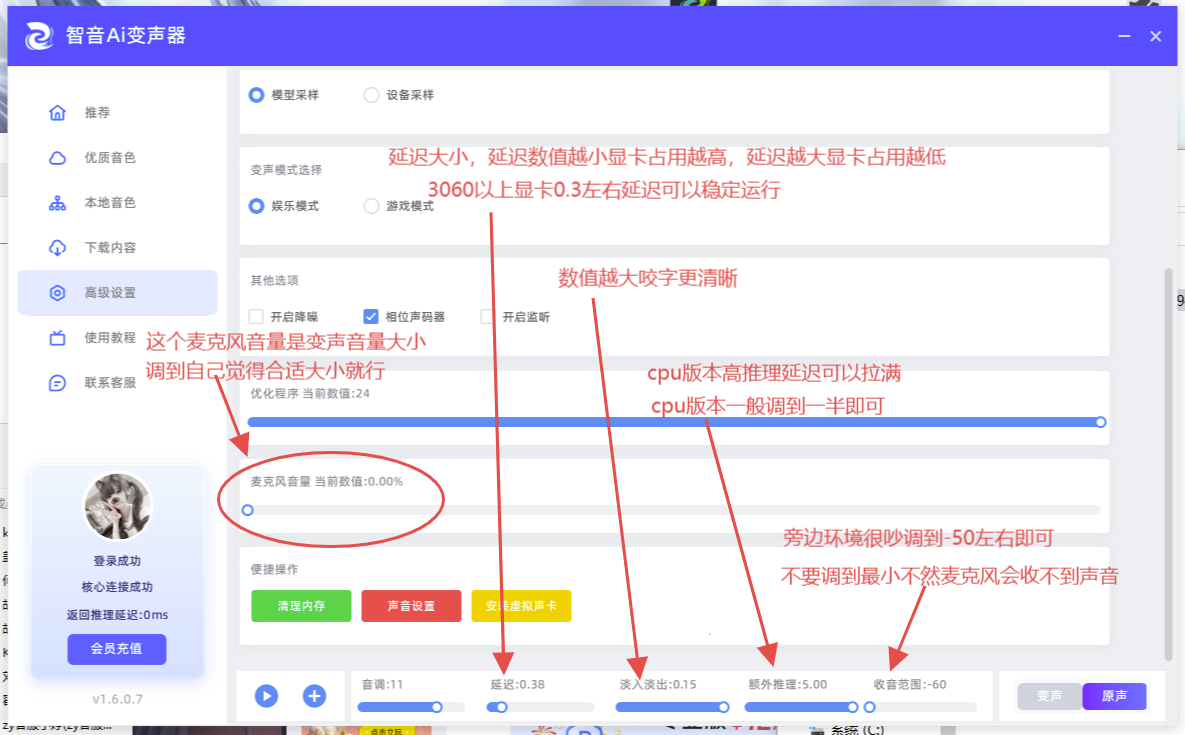Toggle the 相位声码器 checkbox
This screenshot has height=735, width=1185.
(371, 317)
